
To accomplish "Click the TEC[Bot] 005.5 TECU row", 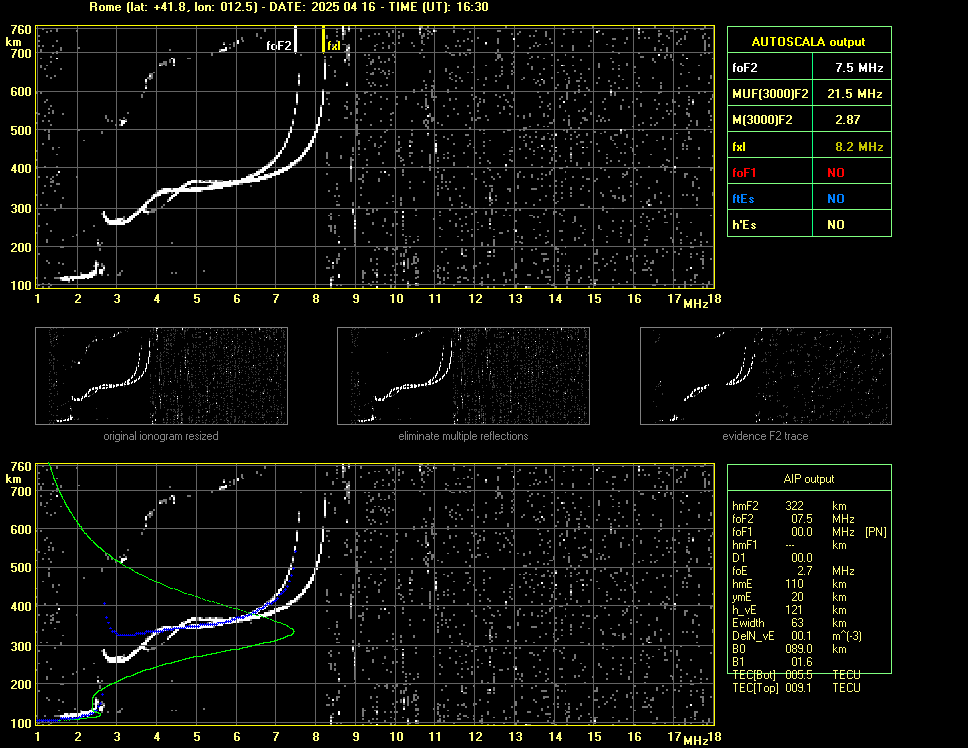I will 796,675.
